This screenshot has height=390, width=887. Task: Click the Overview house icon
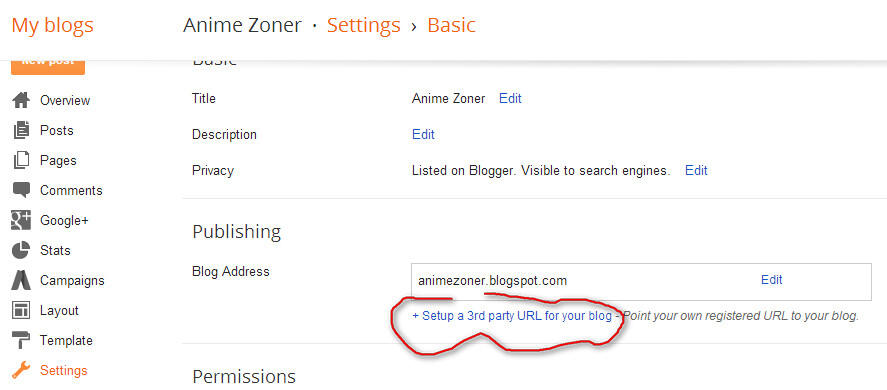tap(21, 100)
